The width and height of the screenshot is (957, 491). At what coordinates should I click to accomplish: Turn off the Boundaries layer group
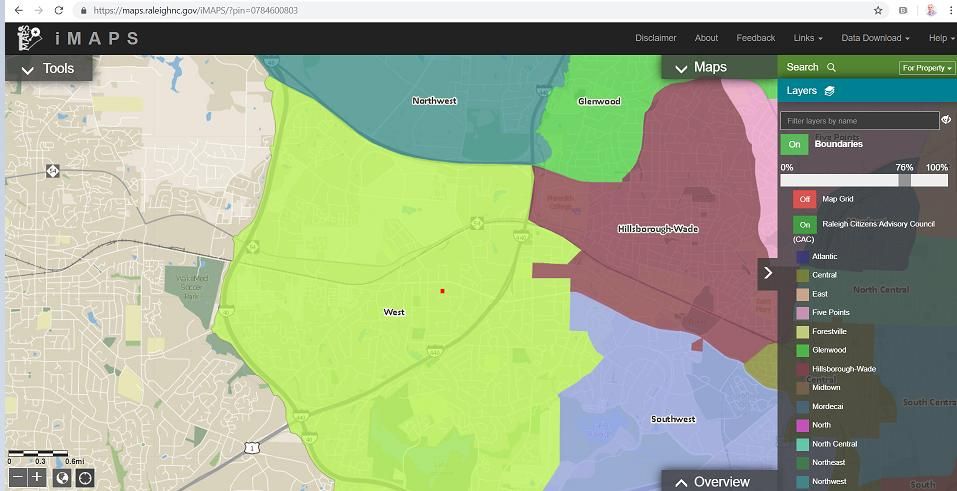tap(794, 145)
